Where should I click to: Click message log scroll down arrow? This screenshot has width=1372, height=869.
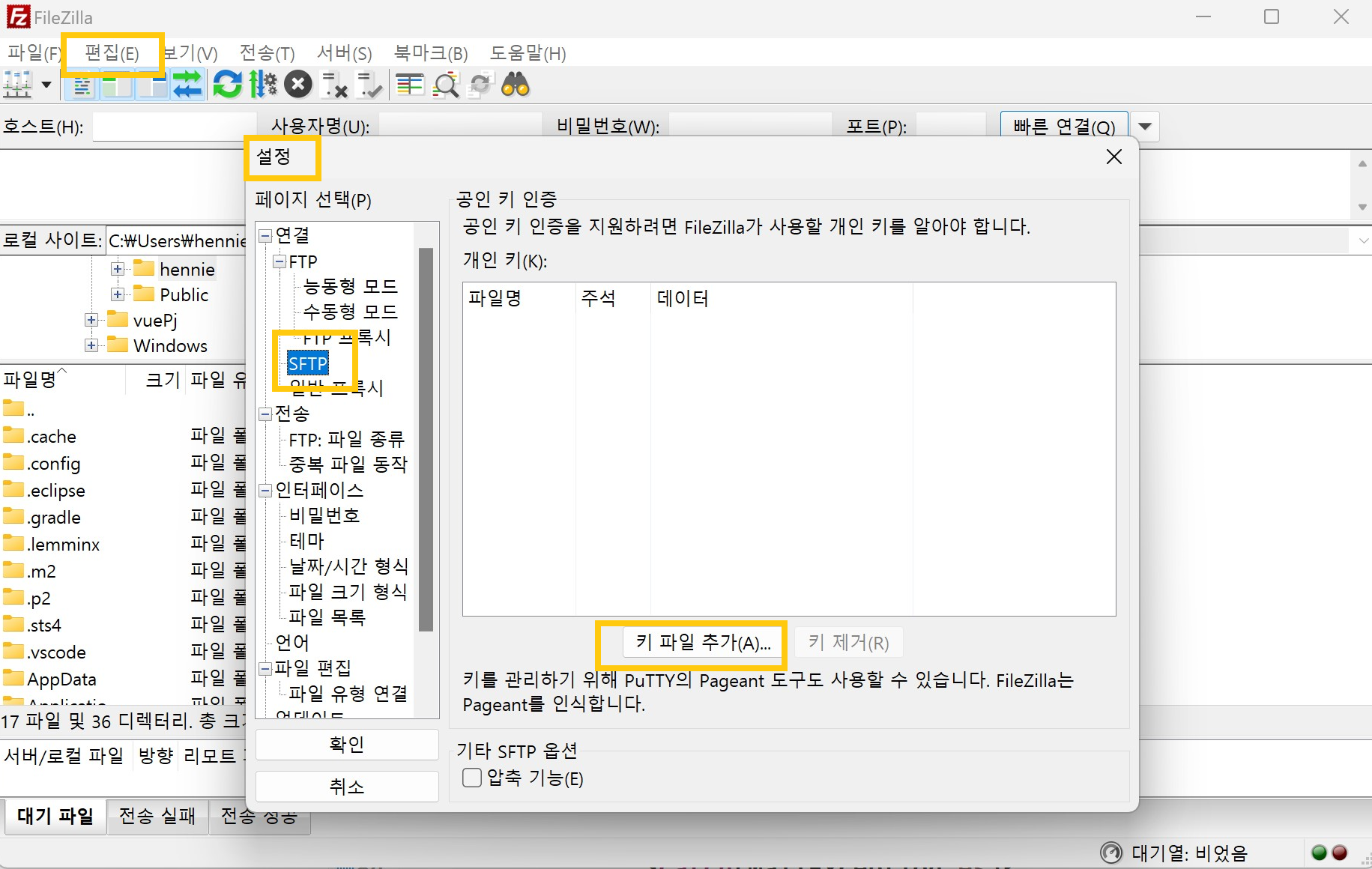click(1362, 208)
